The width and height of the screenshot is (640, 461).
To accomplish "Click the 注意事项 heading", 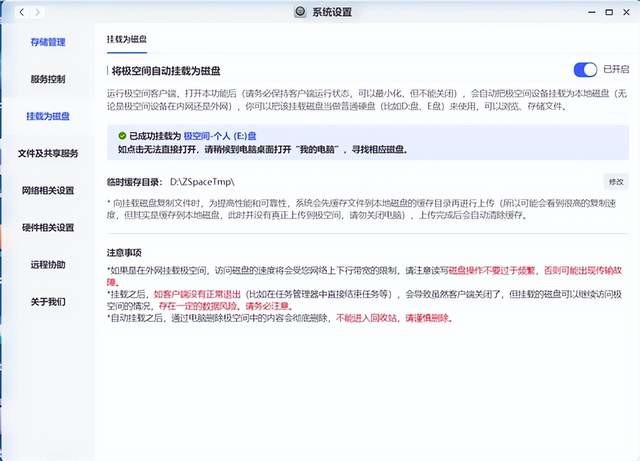I will [x=124, y=253].
